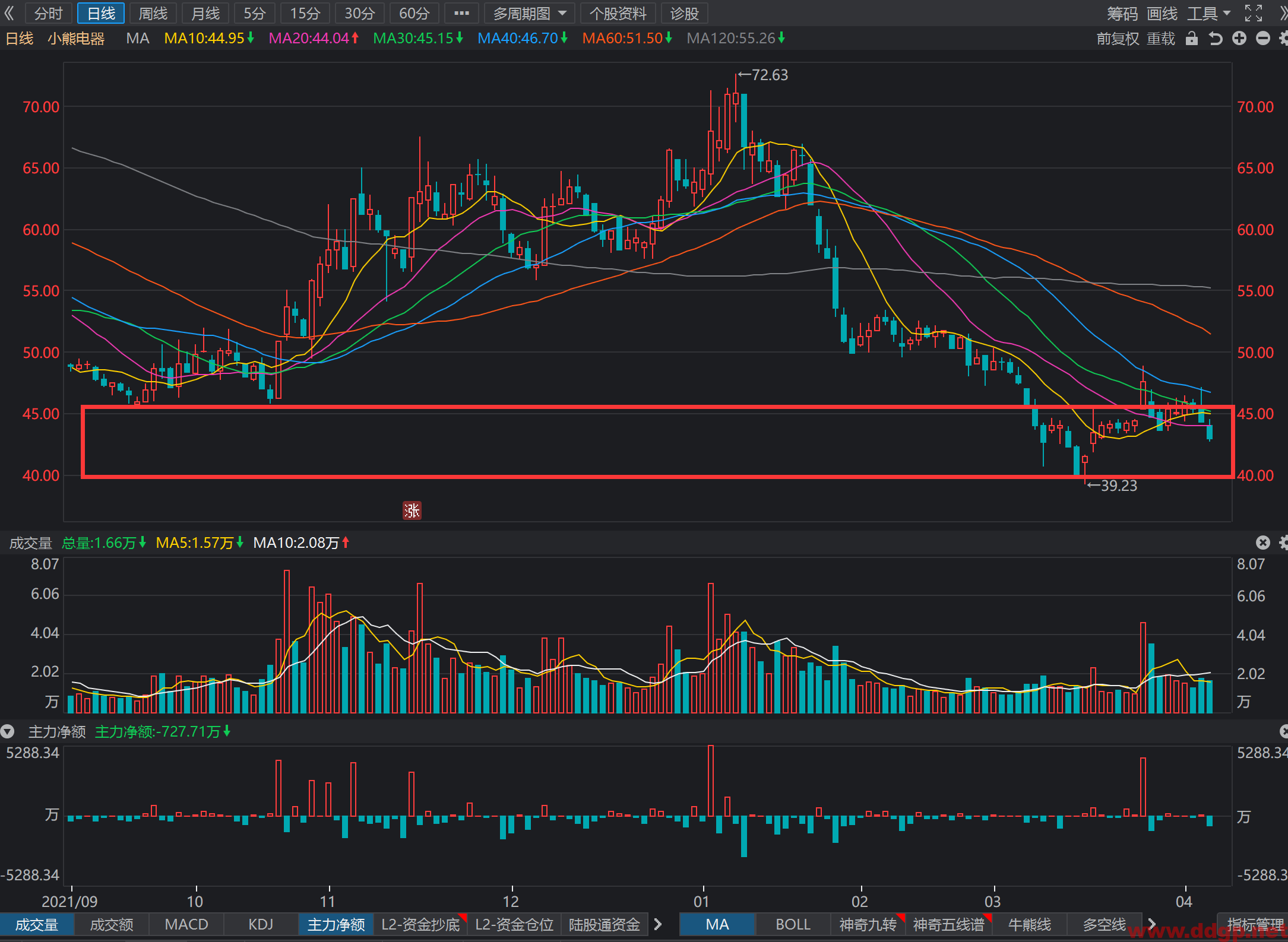Zoom in with the plus icon

pos(1239,39)
